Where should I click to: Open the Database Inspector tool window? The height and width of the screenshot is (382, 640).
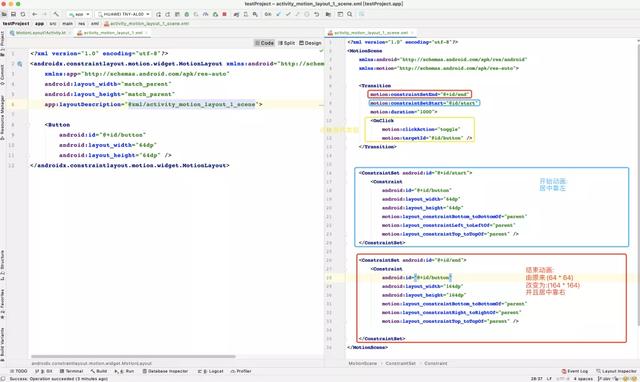pos(165,371)
